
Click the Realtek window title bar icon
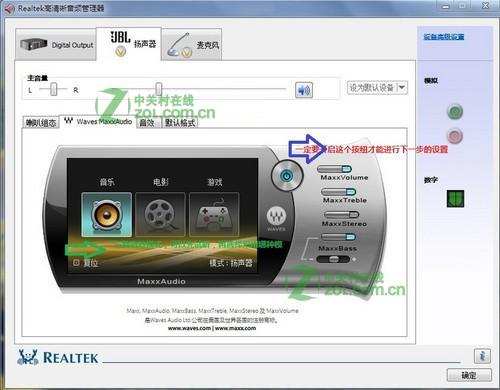point(9,8)
